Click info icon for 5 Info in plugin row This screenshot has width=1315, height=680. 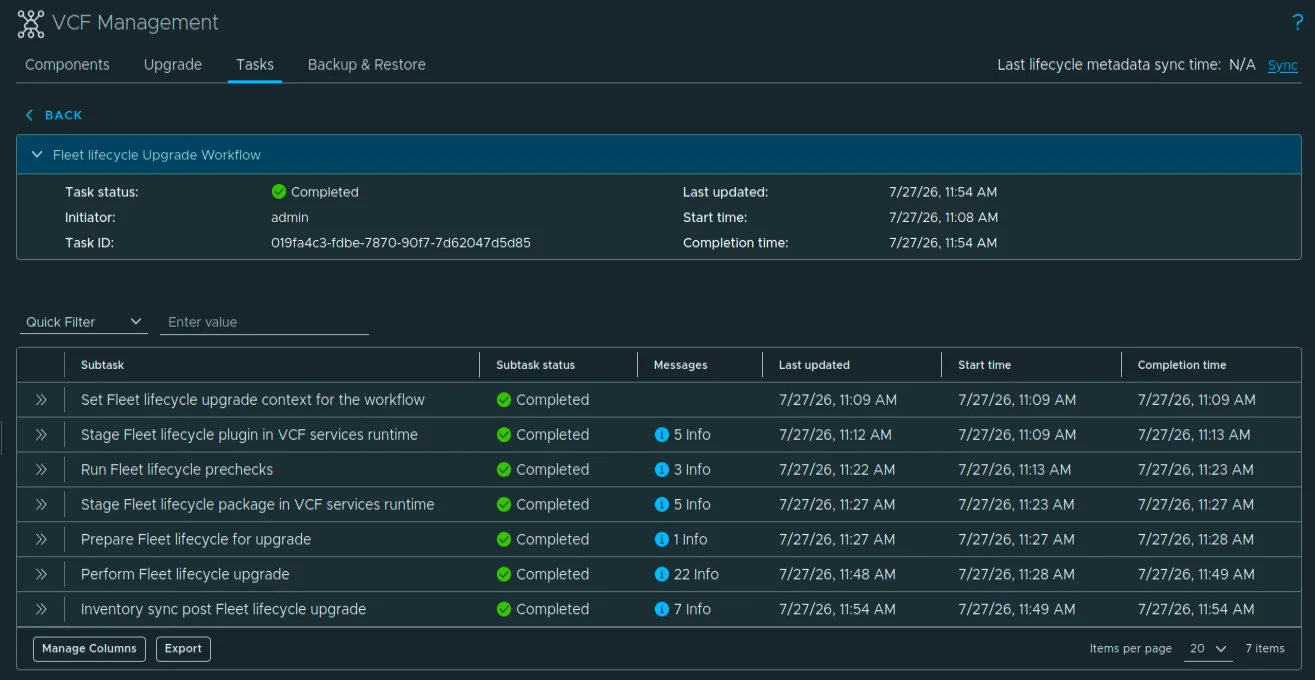tap(661, 435)
